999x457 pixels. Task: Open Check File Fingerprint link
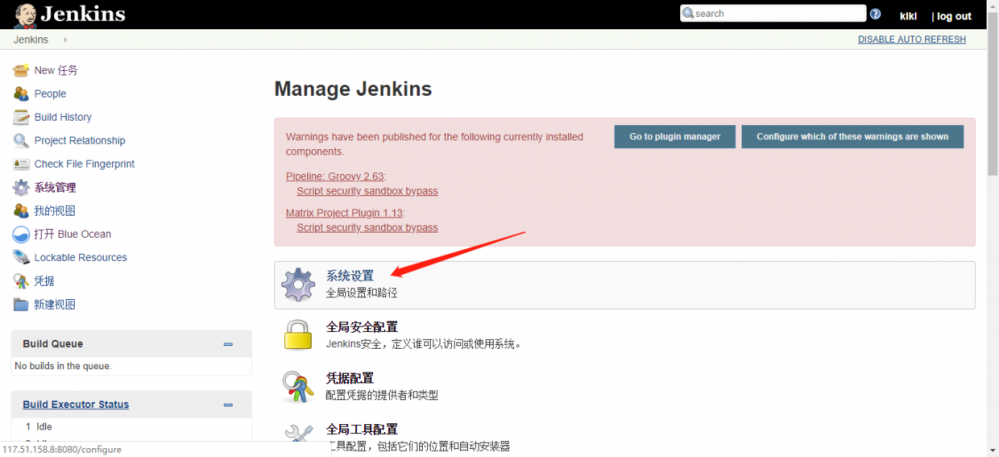coord(85,164)
